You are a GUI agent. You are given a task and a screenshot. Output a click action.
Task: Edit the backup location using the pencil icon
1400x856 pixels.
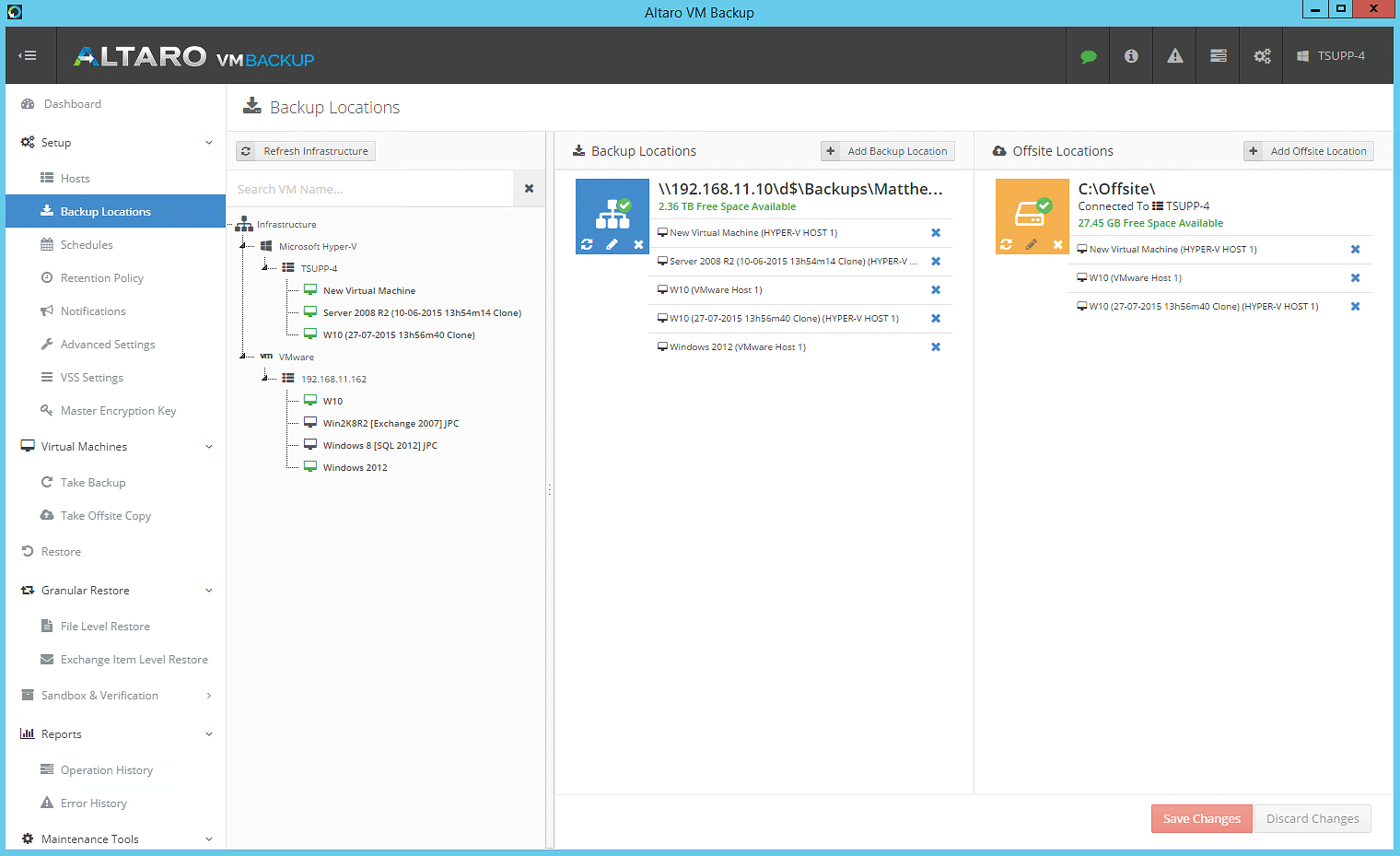coord(612,243)
